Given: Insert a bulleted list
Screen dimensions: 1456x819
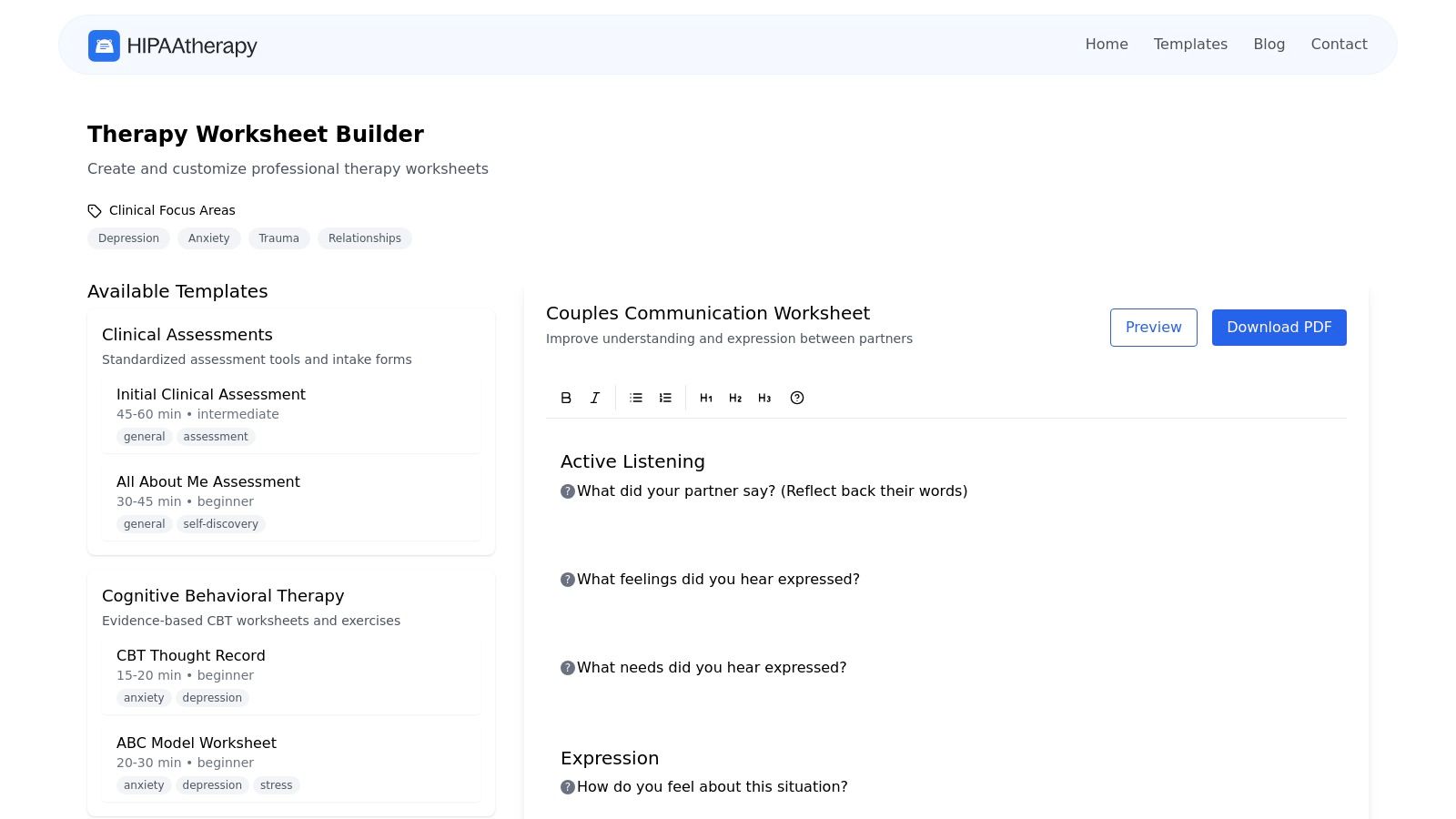Looking at the screenshot, I should point(636,398).
